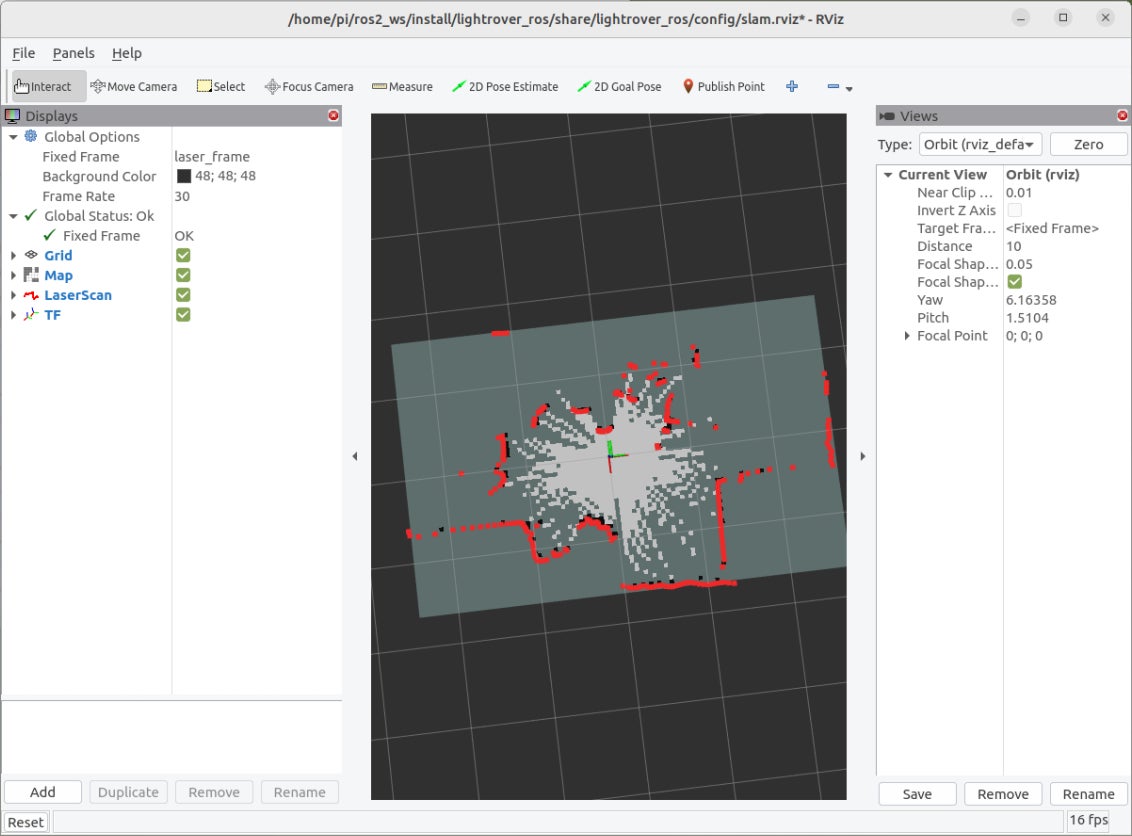Click the blue plus add-tool icon
This screenshot has width=1132, height=836.
[x=792, y=87]
